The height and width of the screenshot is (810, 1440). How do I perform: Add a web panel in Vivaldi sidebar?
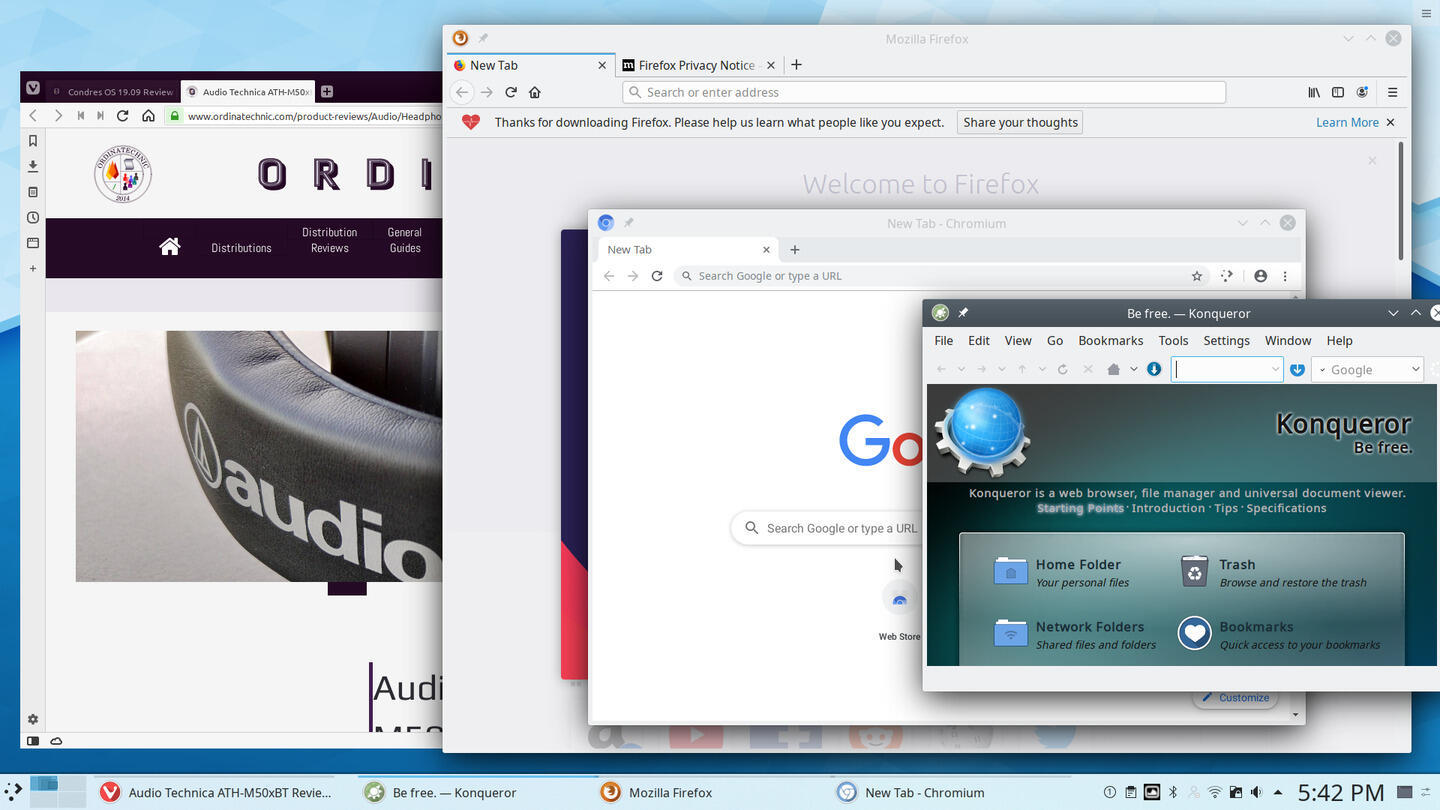33,268
